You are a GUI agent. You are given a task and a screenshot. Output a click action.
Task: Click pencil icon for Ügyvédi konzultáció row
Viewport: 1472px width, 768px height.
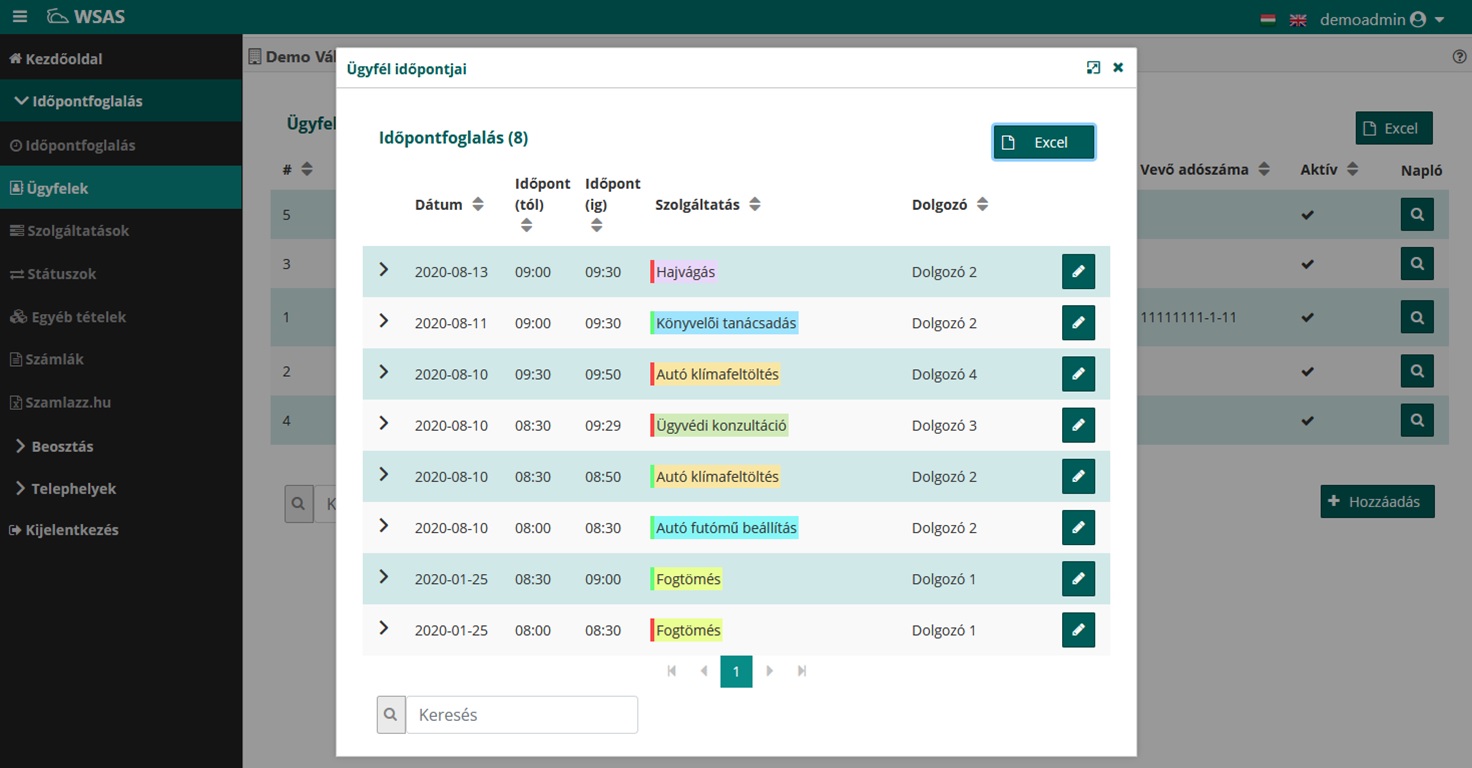(x=1078, y=425)
